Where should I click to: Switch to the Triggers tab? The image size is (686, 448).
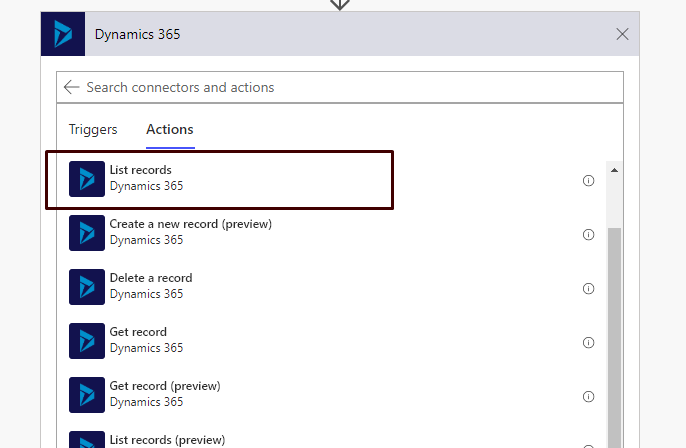pyautogui.click(x=93, y=129)
